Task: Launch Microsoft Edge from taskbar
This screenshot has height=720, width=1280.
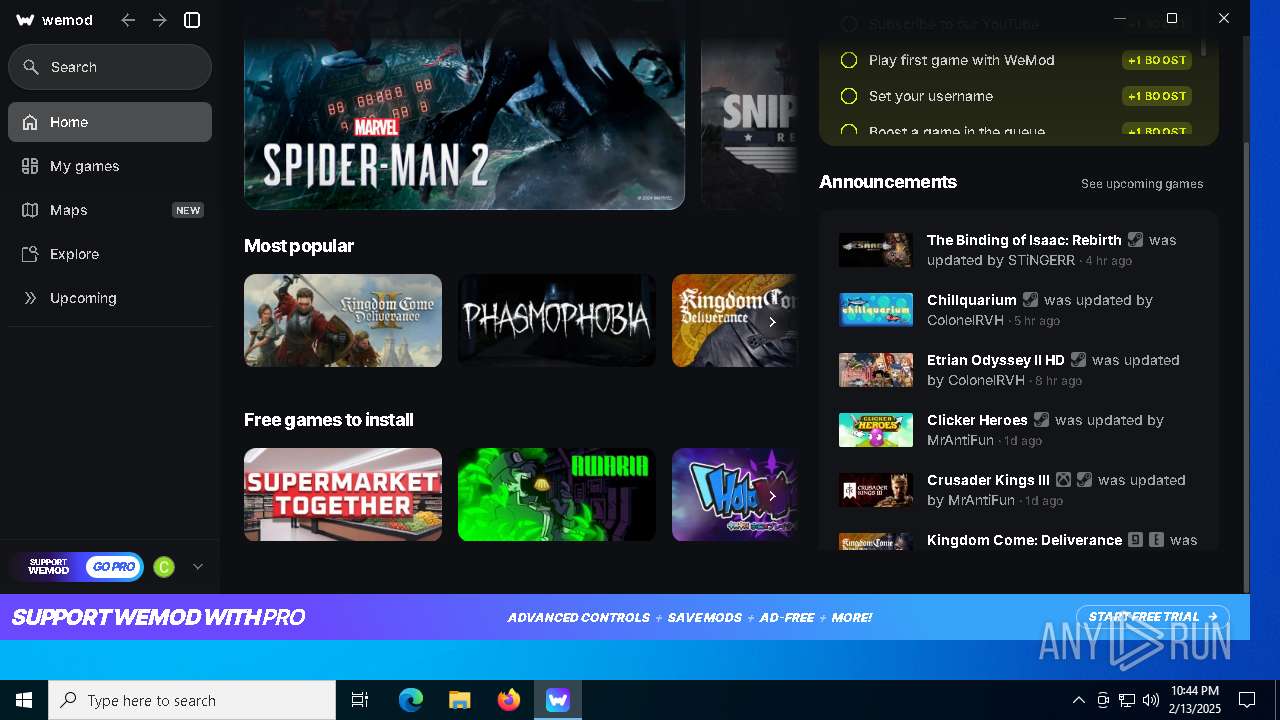Action: (411, 700)
